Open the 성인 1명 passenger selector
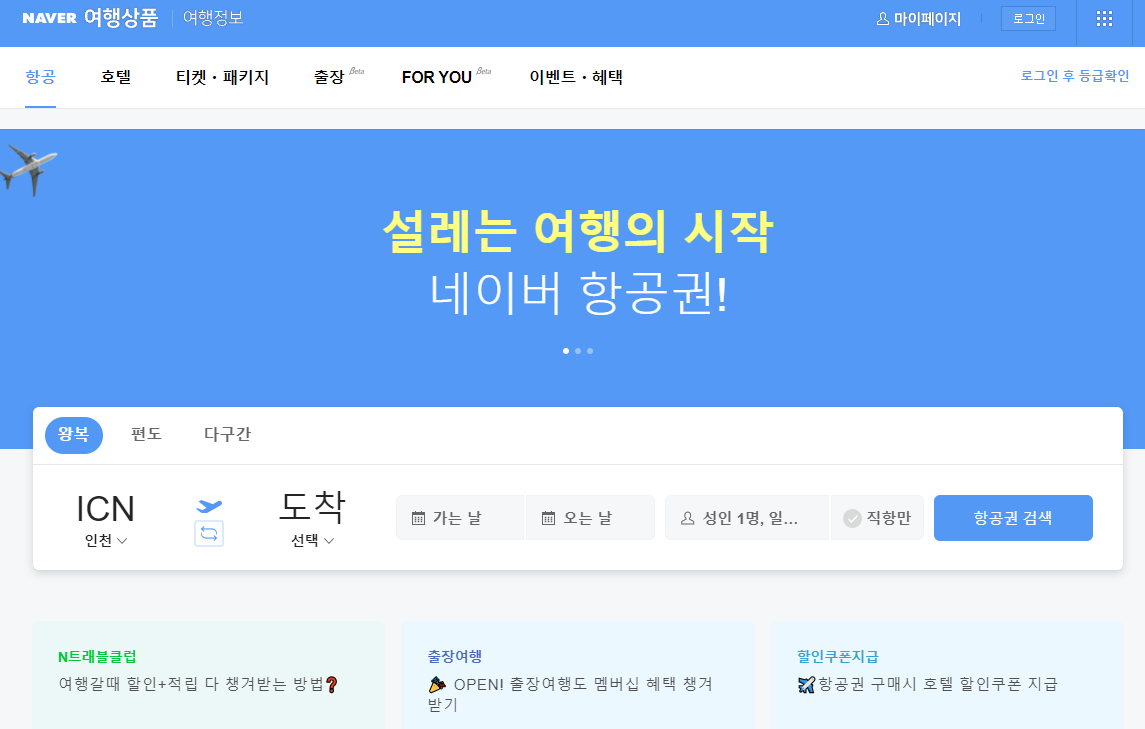The width and height of the screenshot is (1145, 729). [x=747, y=519]
